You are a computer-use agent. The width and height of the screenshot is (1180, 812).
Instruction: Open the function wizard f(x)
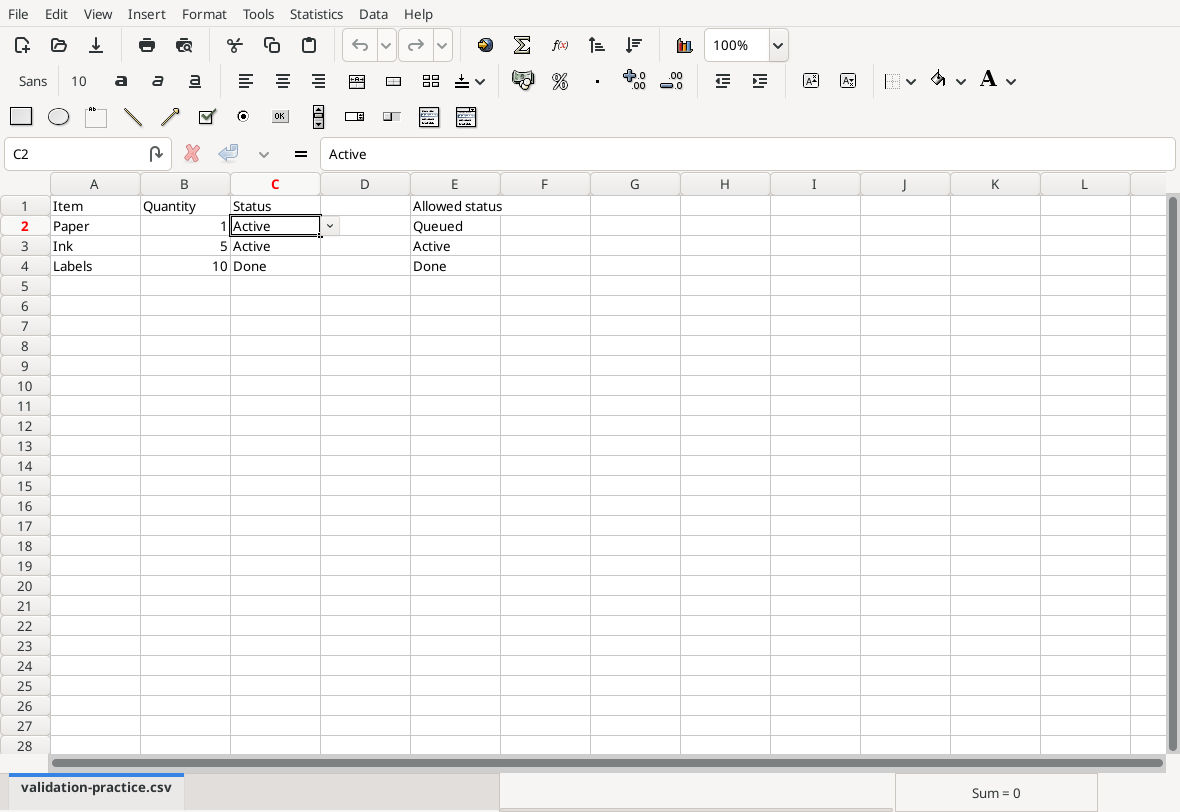[559, 45]
